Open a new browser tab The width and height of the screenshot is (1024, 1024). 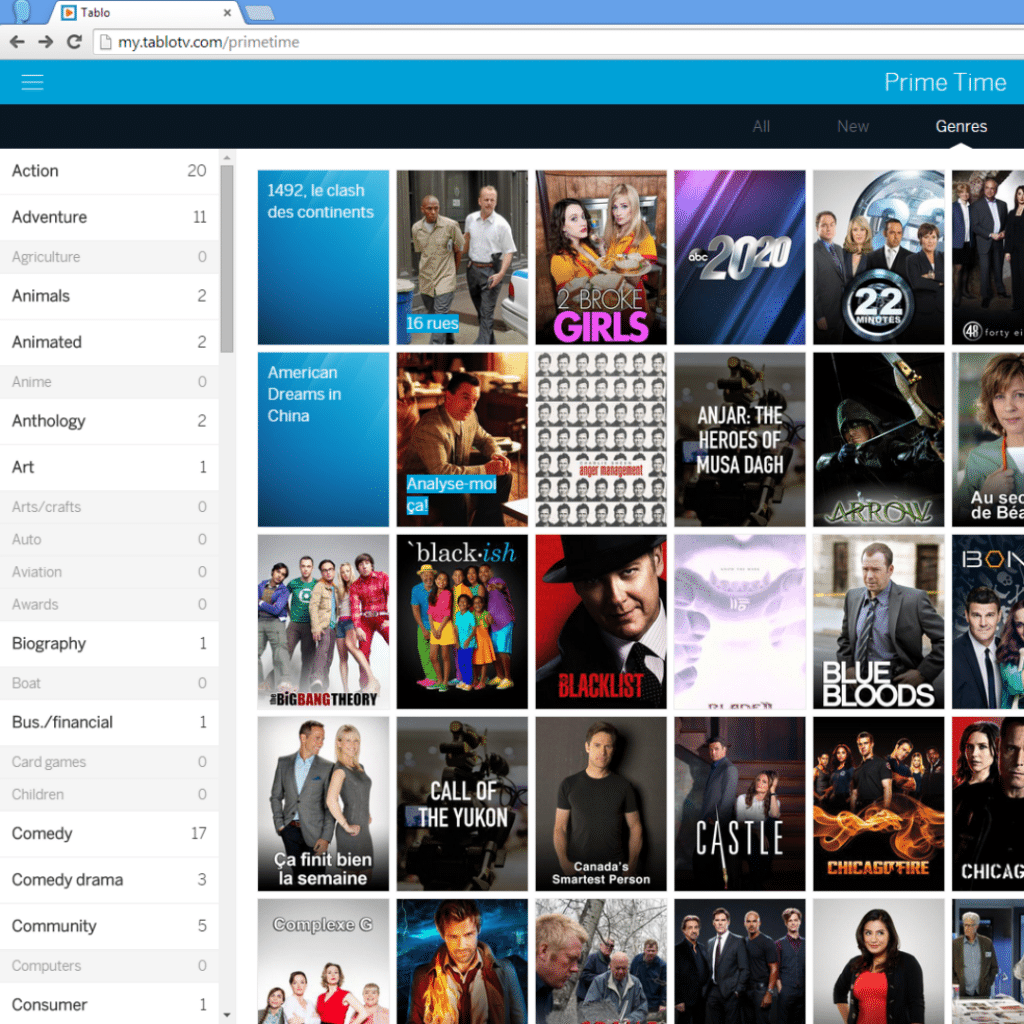pyautogui.click(x=259, y=12)
